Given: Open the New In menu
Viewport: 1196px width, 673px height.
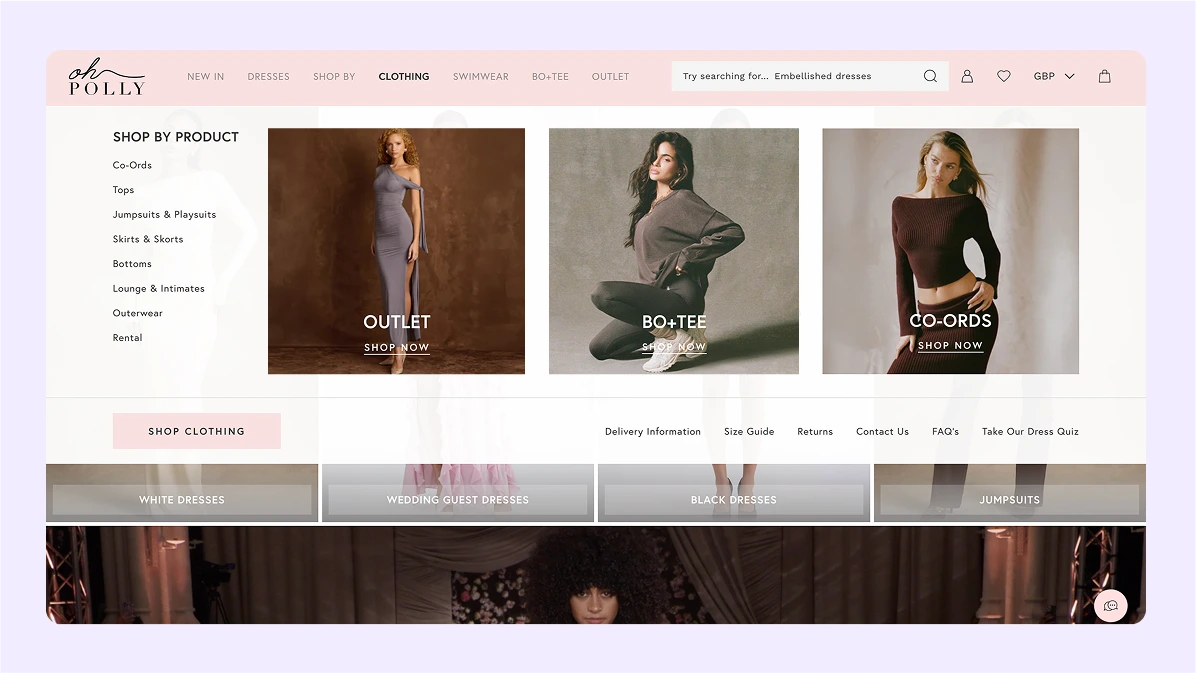Looking at the screenshot, I should 206,76.
